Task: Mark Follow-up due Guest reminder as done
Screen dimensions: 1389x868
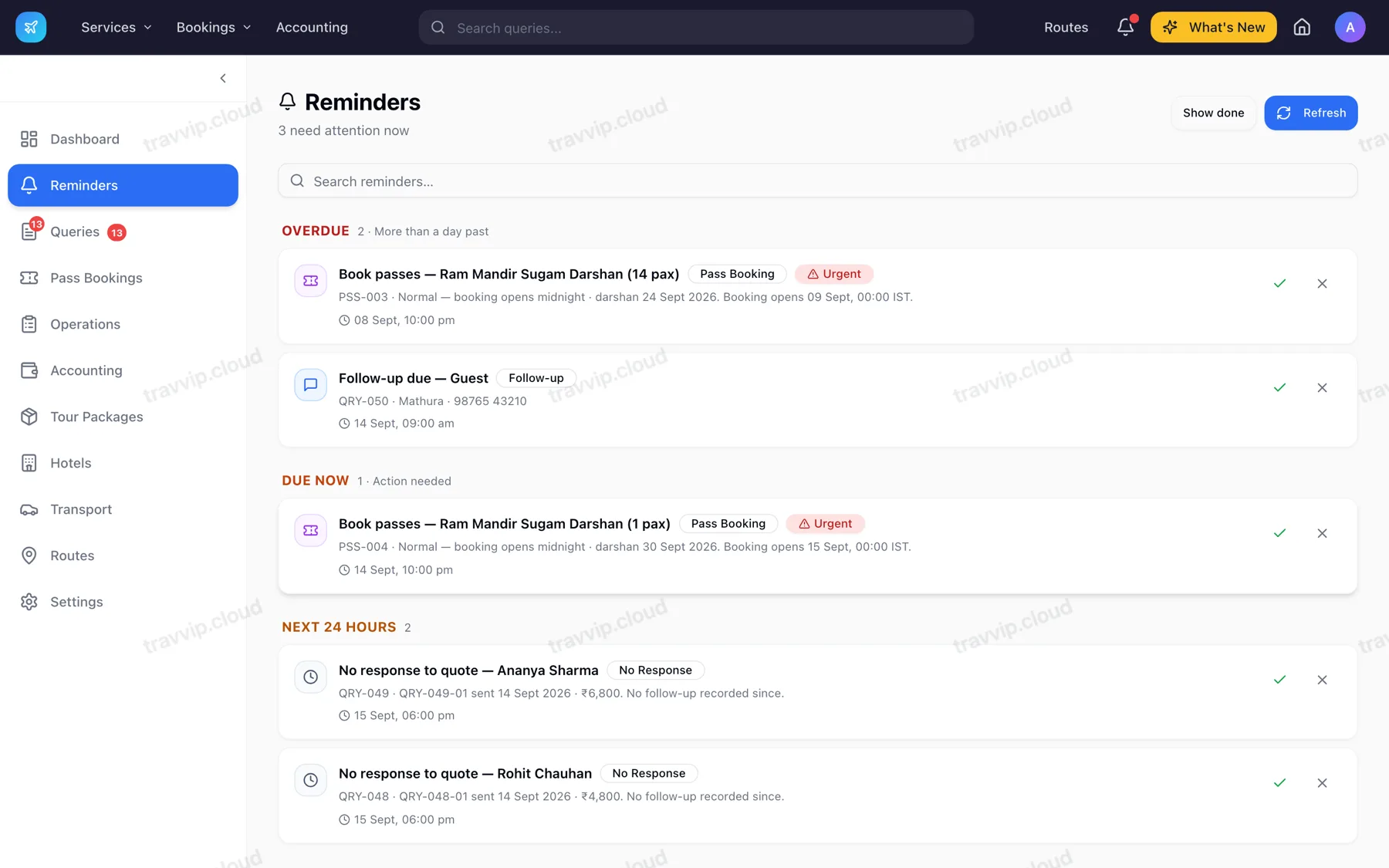Action: pyautogui.click(x=1279, y=387)
